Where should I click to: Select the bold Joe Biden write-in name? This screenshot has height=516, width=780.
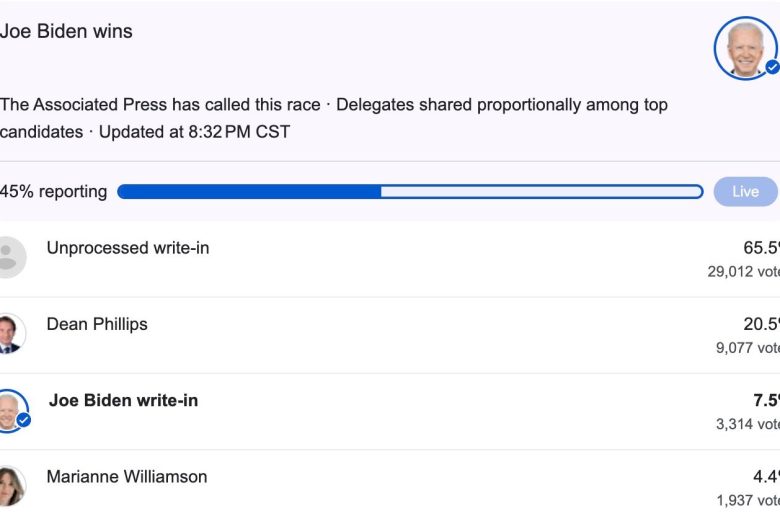coord(123,400)
